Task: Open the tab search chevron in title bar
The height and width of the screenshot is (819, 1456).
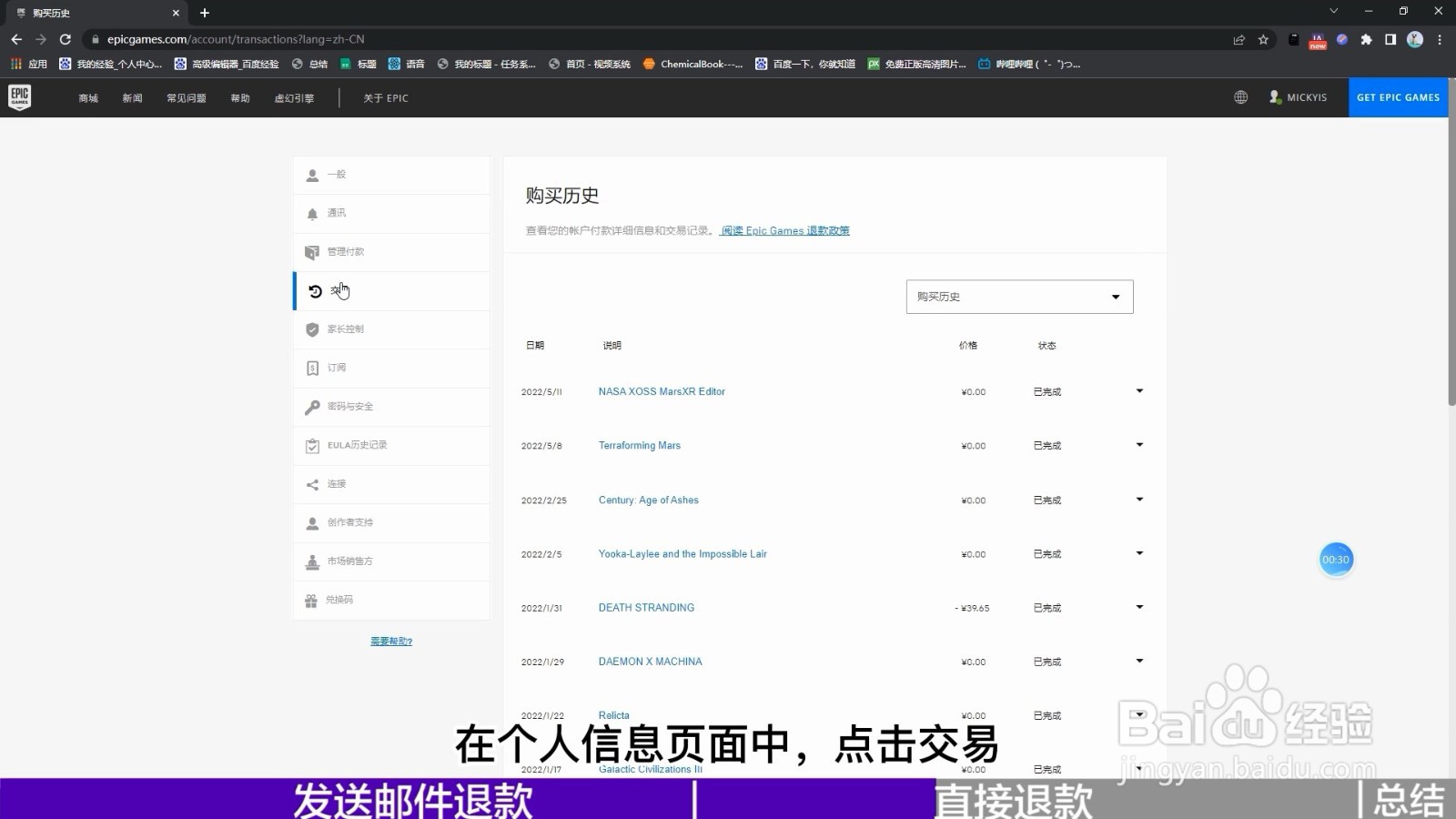Action: coord(1333,12)
